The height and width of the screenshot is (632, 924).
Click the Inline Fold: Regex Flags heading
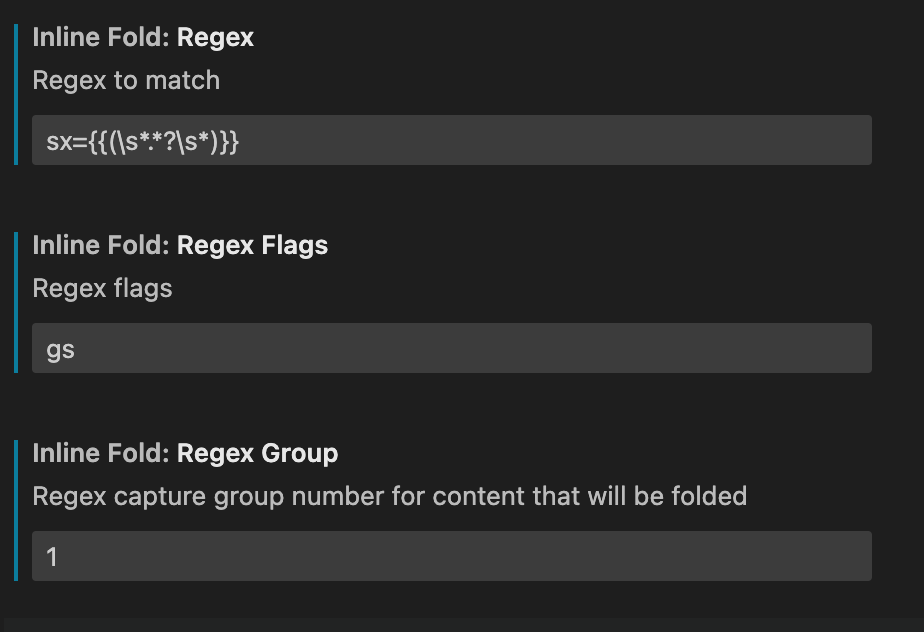(181, 245)
